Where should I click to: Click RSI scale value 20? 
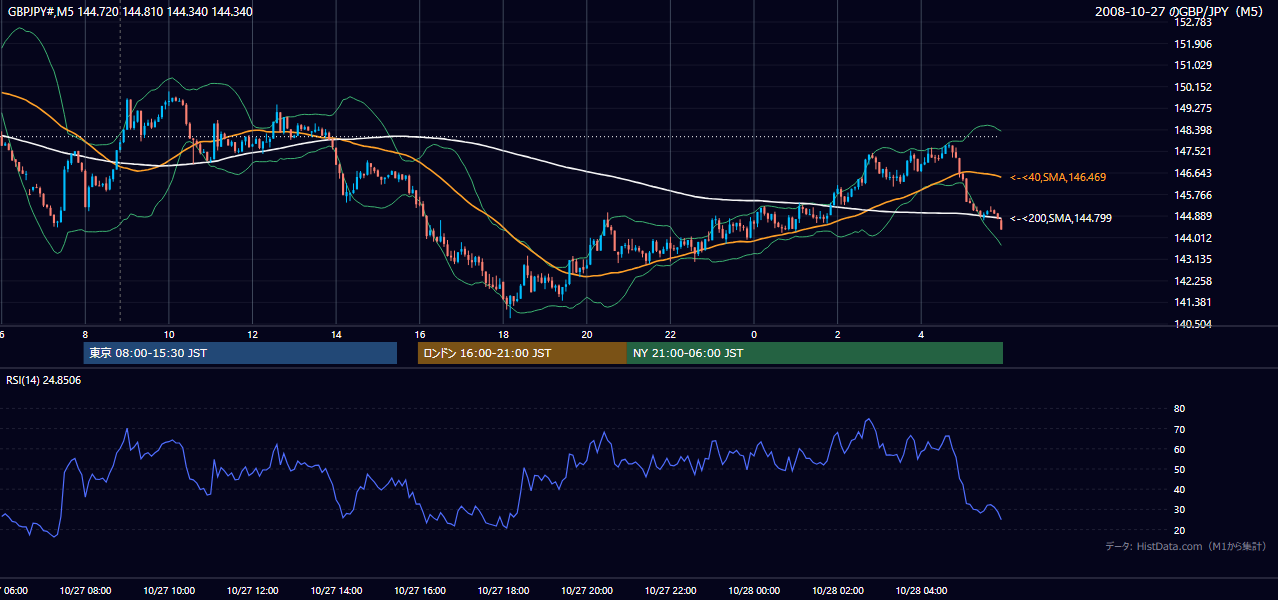[x=1179, y=530]
